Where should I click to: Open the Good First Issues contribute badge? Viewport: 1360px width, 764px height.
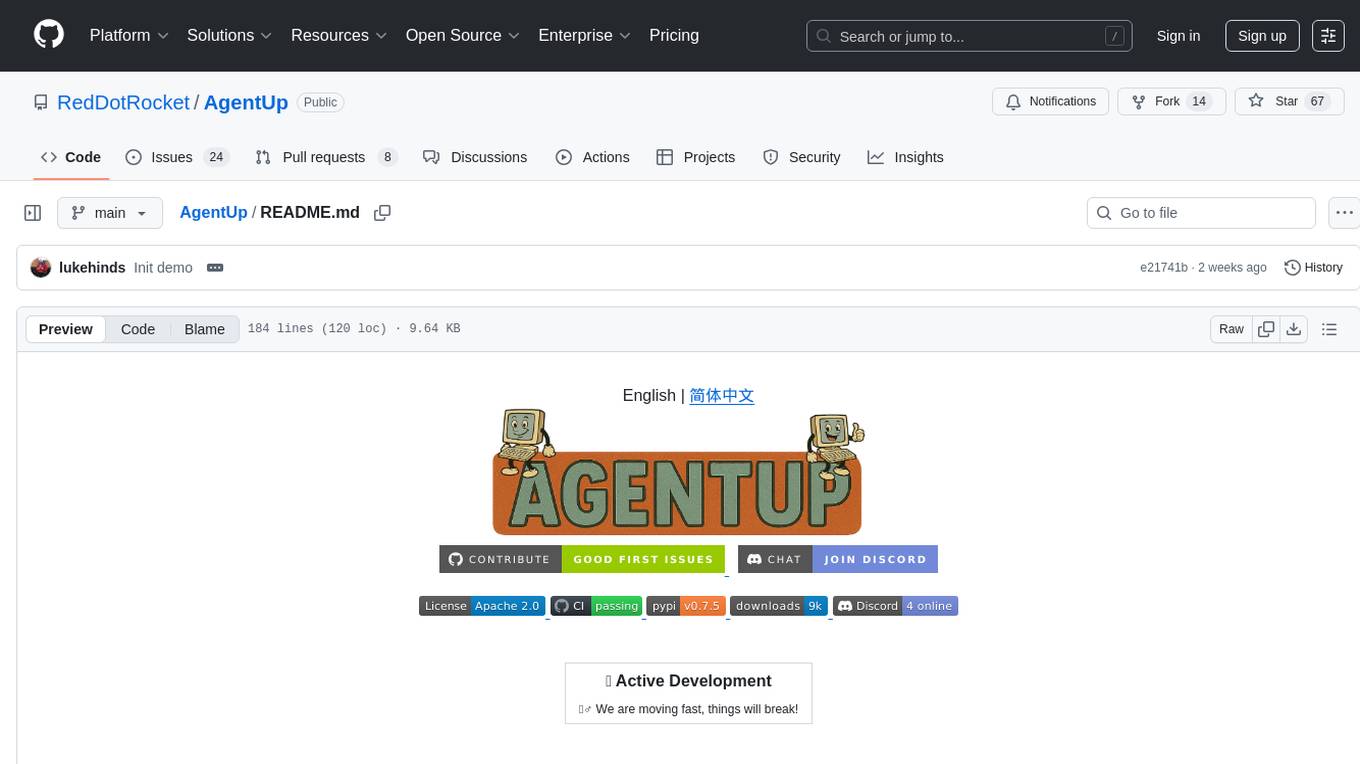(582, 559)
